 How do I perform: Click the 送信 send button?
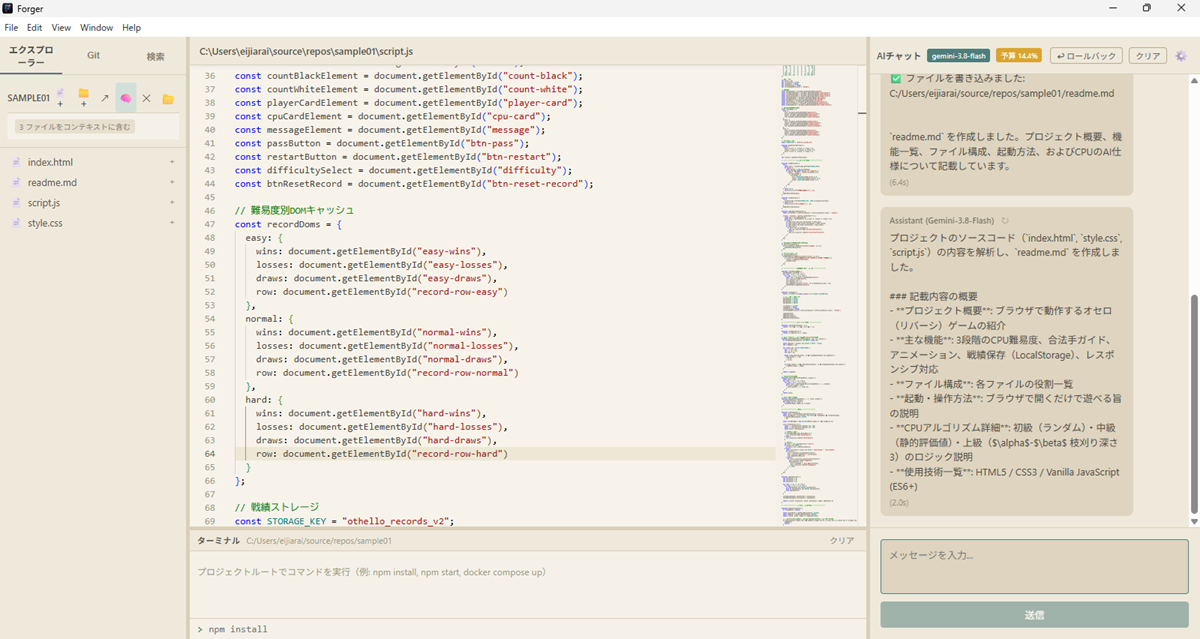tap(1034, 615)
